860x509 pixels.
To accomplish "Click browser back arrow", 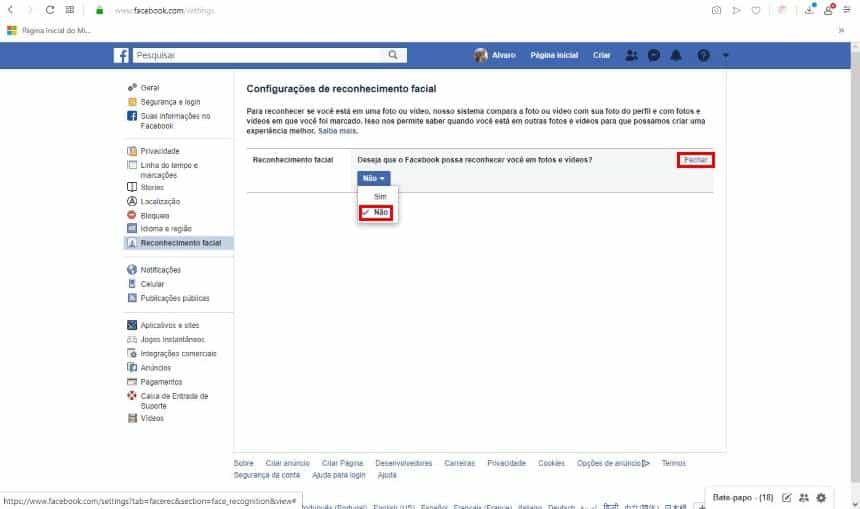I will click(x=10, y=10).
